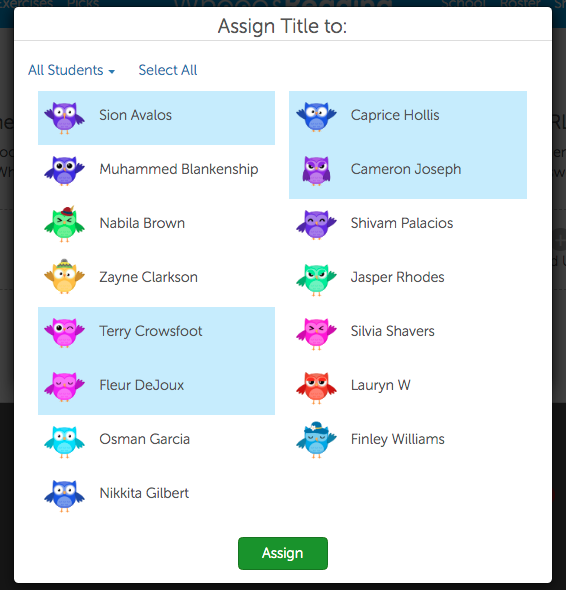Click Nabila Brown's green owl with hat
This screenshot has height=590, width=566.
[64, 224]
